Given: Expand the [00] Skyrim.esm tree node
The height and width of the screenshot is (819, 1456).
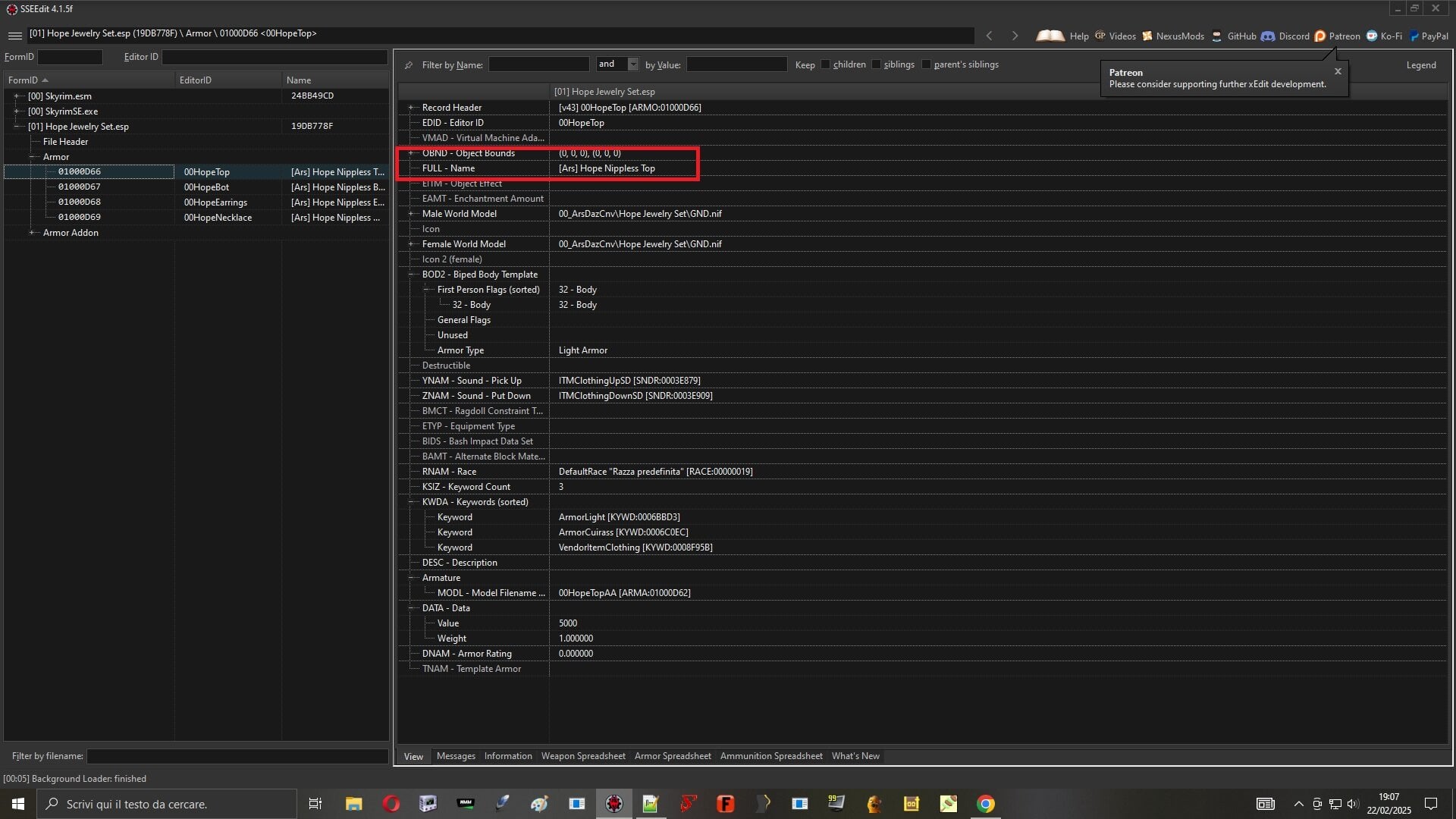Looking at the screenshot, I should pos(16,96).
